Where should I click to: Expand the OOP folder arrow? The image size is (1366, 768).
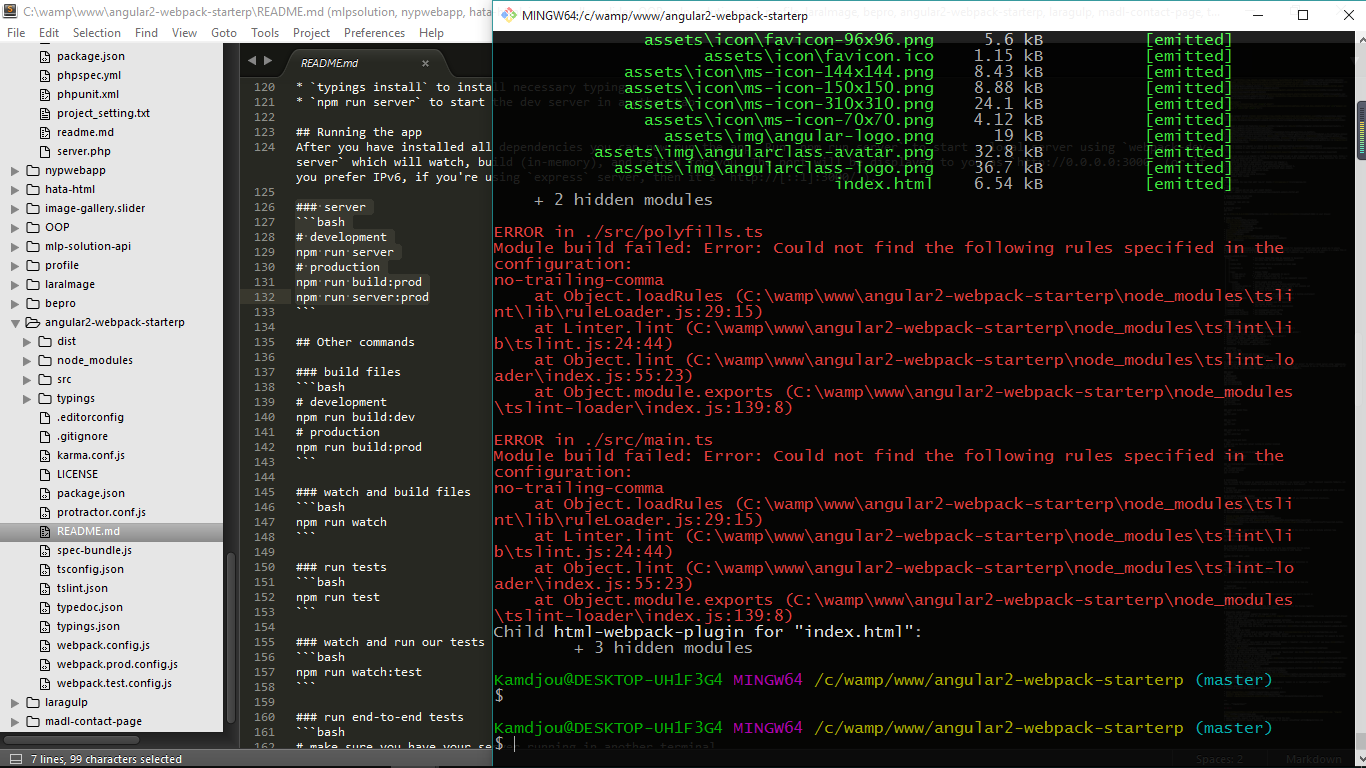(x=15, y=227)
